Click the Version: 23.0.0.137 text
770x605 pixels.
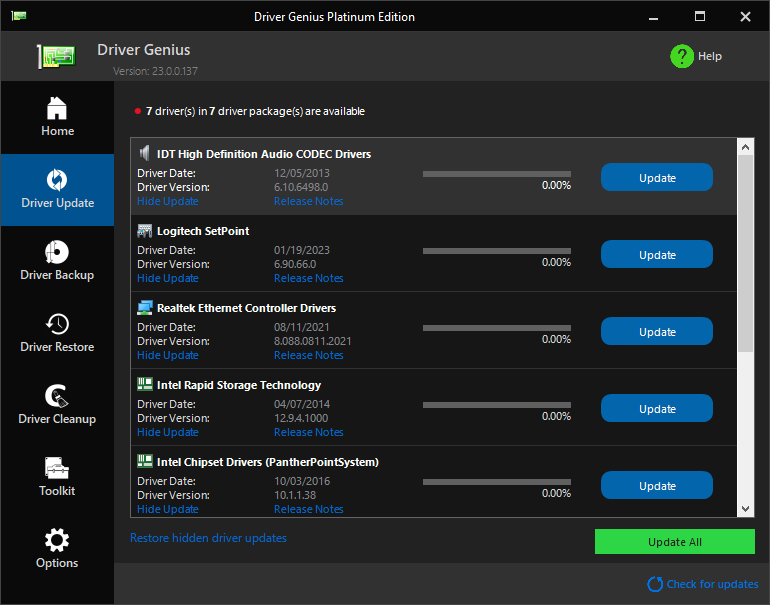coord(155,71)
